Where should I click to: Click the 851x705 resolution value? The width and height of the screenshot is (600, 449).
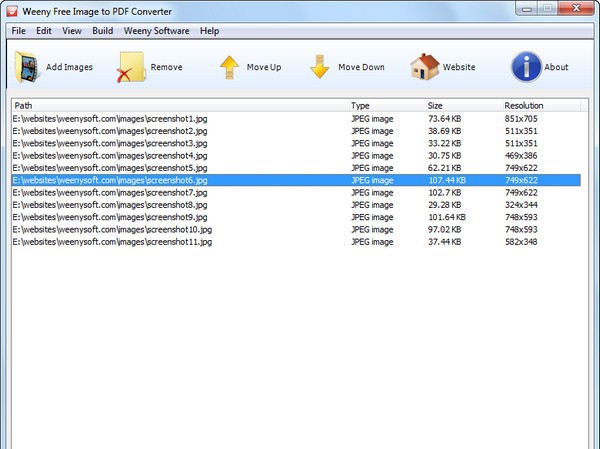click(521, 119)
